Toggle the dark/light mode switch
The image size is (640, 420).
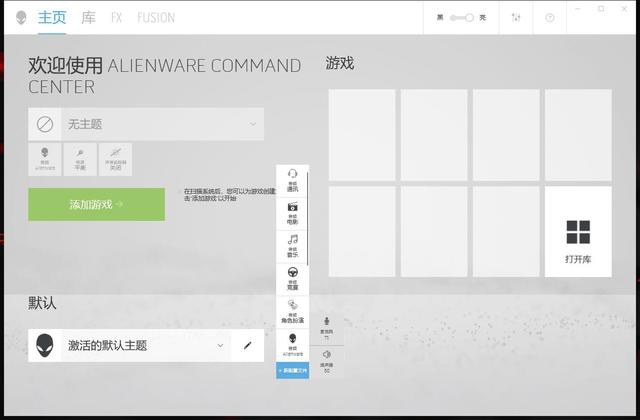[x=462, y=18]
